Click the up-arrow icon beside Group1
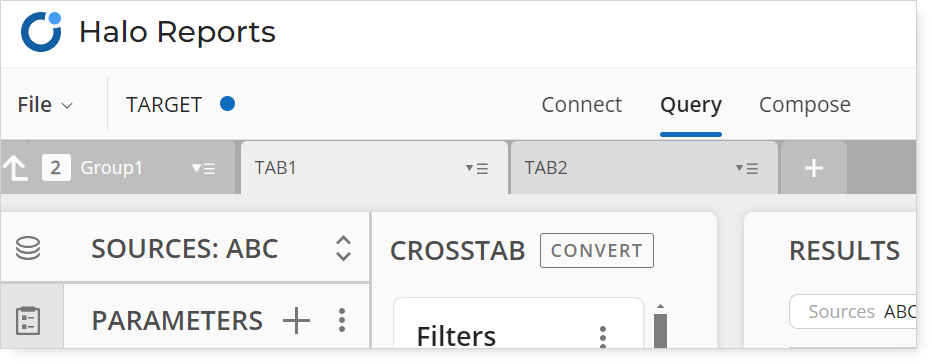This screenshot has width=932, height=364. click(15, 168)
